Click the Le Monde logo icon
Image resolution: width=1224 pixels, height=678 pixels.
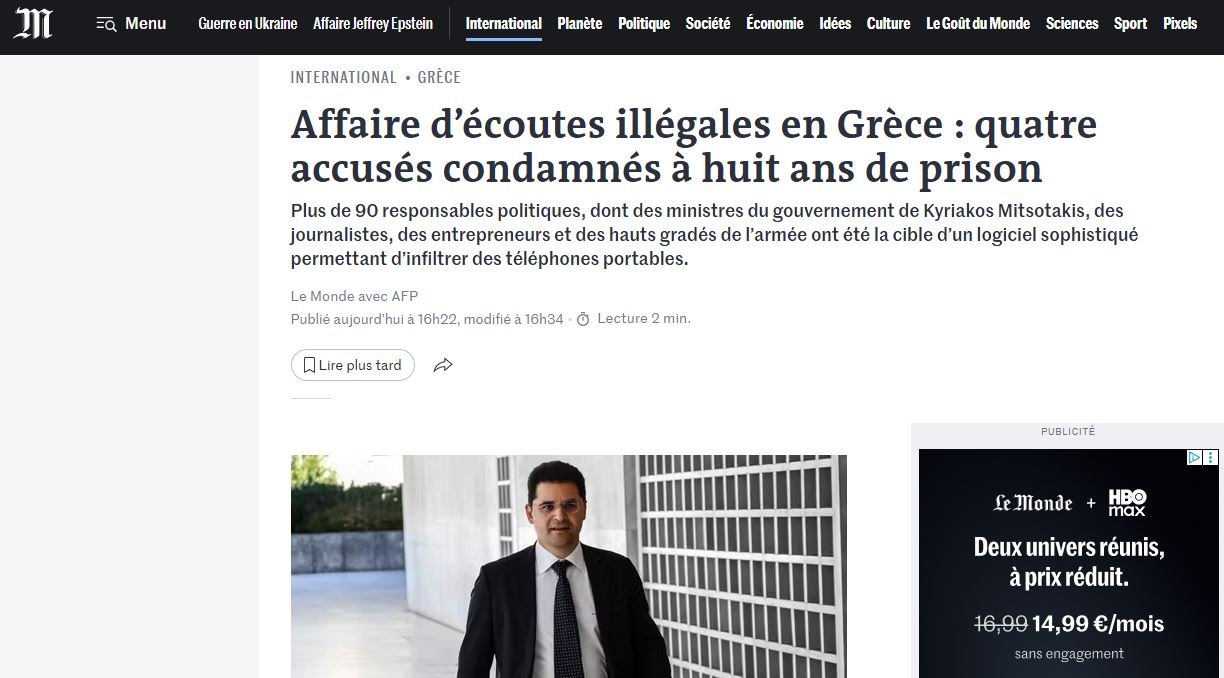click(33, 23)
